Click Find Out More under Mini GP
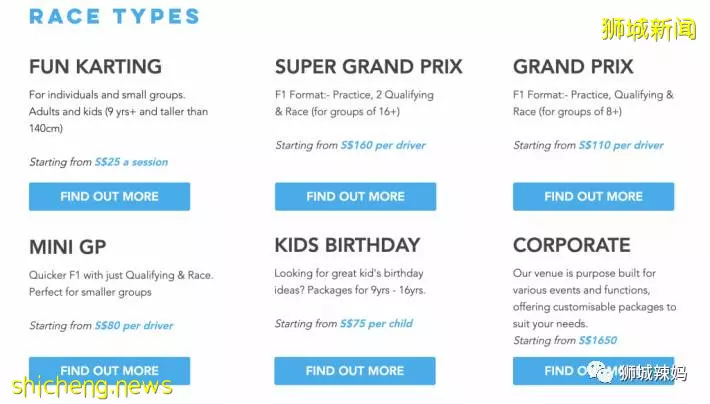This screenshot has width=710, height=404. pyautogui.click(x=110, y=371)
